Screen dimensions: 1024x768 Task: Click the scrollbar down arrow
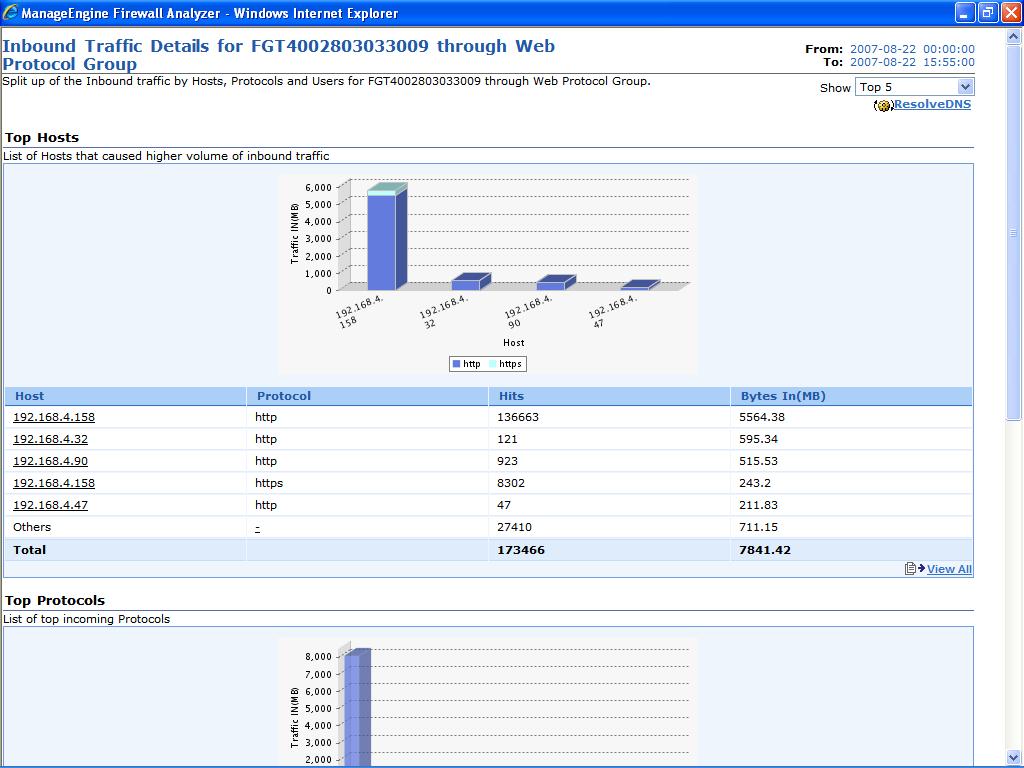coord(1014,757)
